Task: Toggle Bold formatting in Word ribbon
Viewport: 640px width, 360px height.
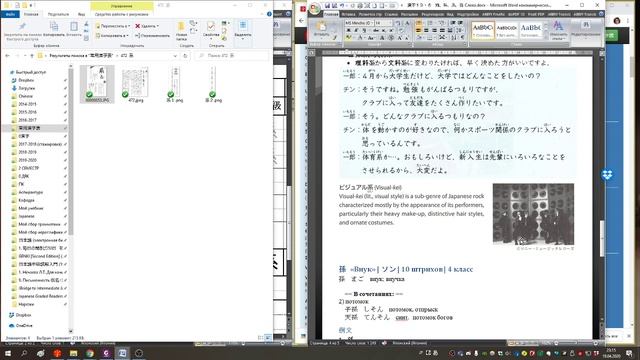Action: 349,30
